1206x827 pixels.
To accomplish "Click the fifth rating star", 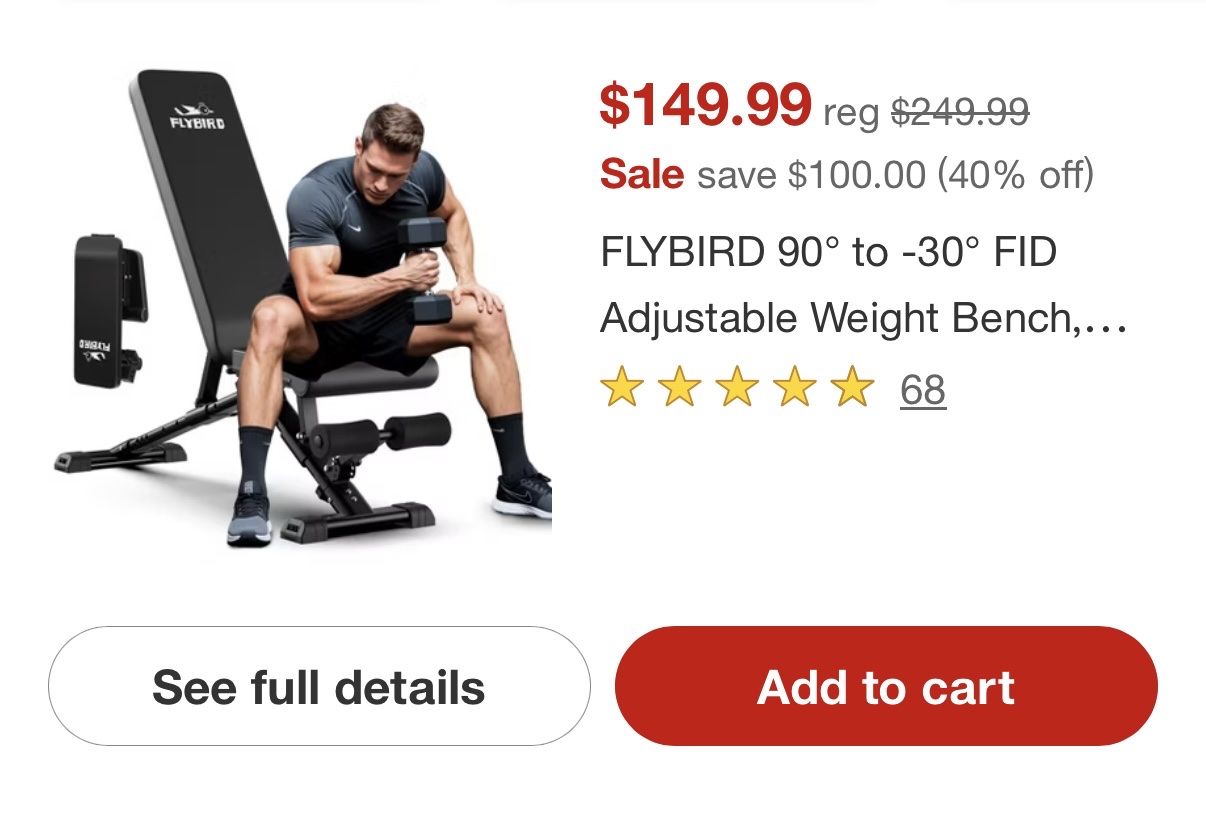I will pos(853,388).
